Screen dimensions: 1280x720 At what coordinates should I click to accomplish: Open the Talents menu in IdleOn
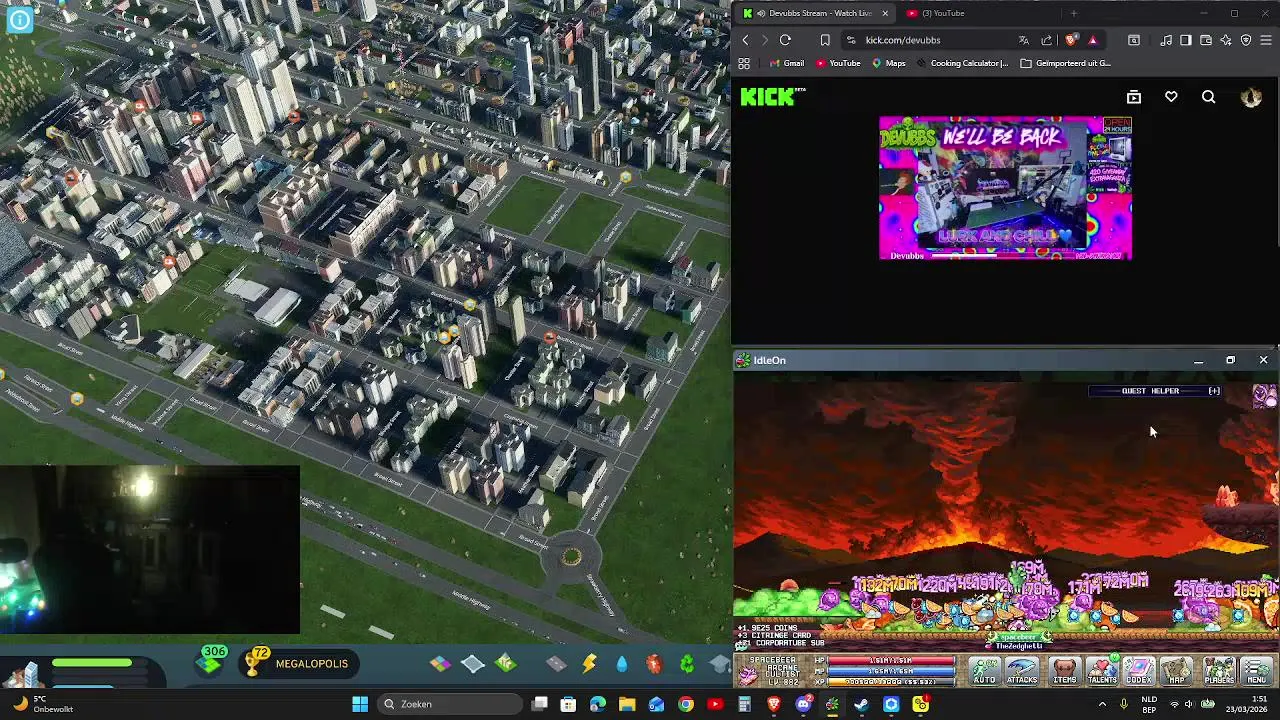coord(1102,671)
